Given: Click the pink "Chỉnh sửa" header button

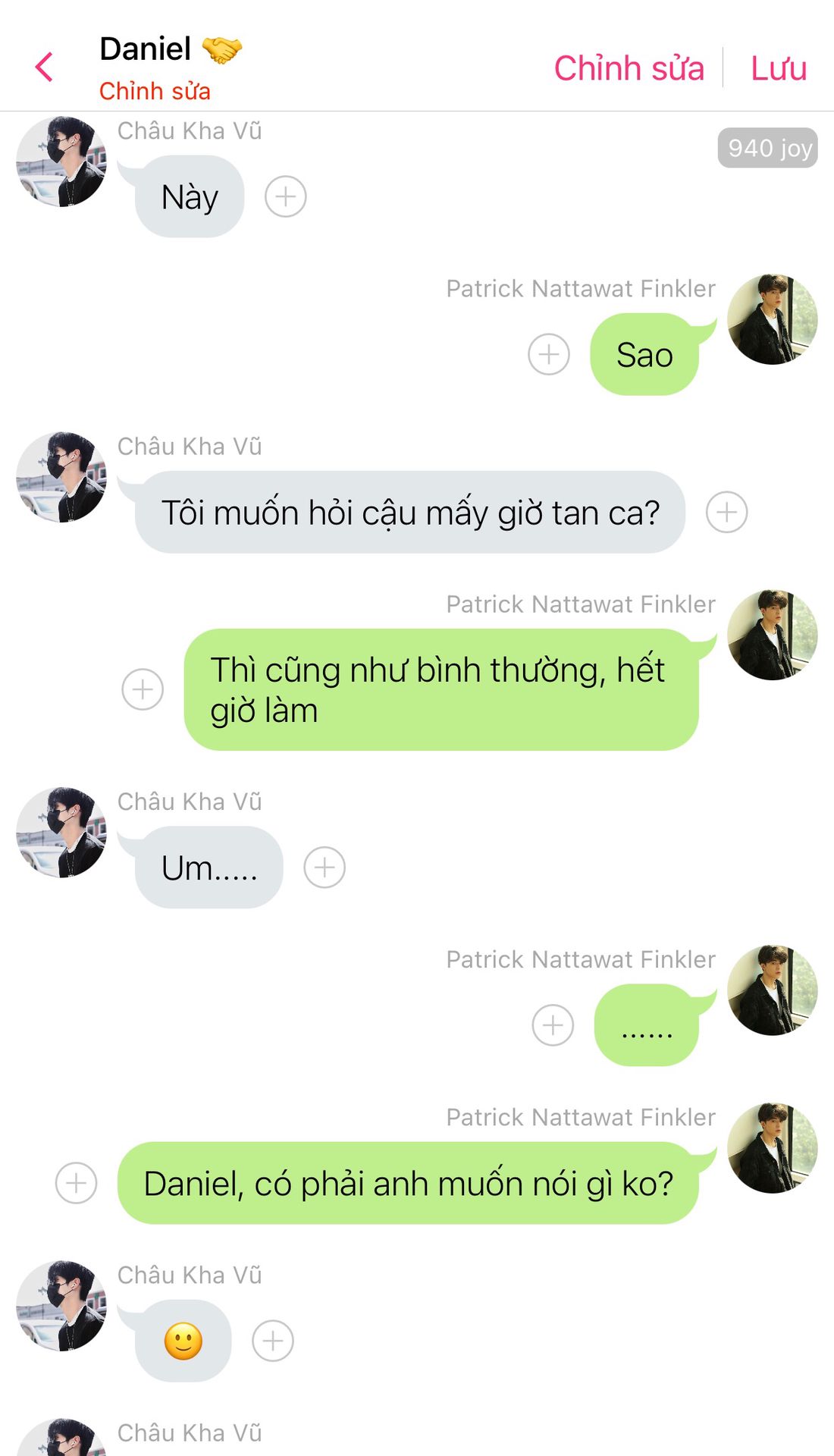Looking at the screenshot, I should click(629, 68).
